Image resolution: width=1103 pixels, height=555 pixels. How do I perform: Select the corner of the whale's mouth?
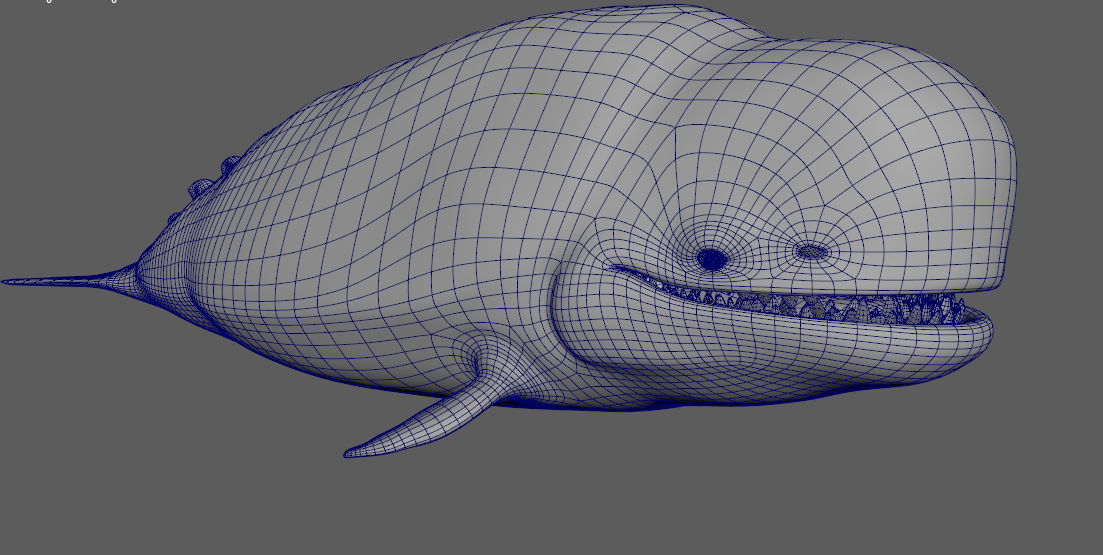click(615, 267)
